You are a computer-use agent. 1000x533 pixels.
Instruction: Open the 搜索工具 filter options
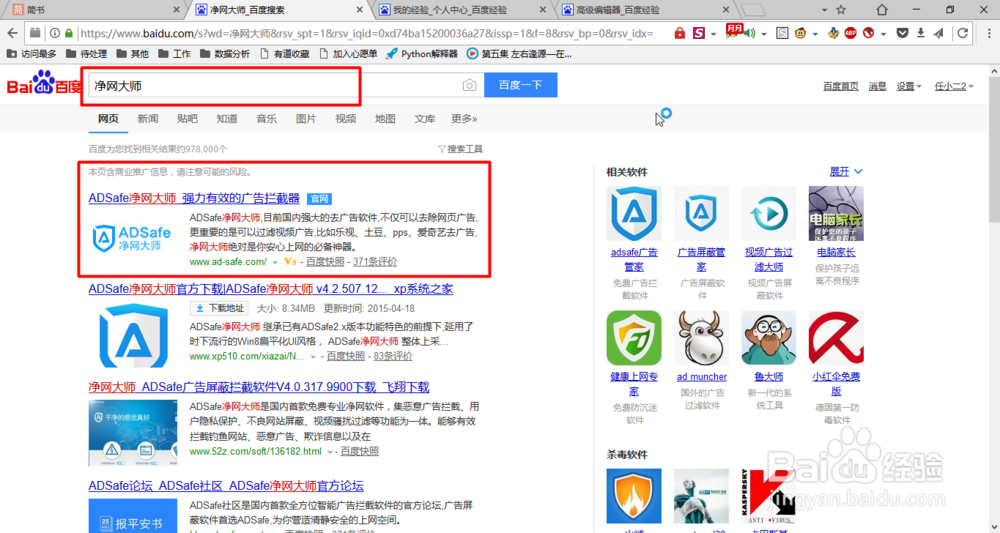460,149
